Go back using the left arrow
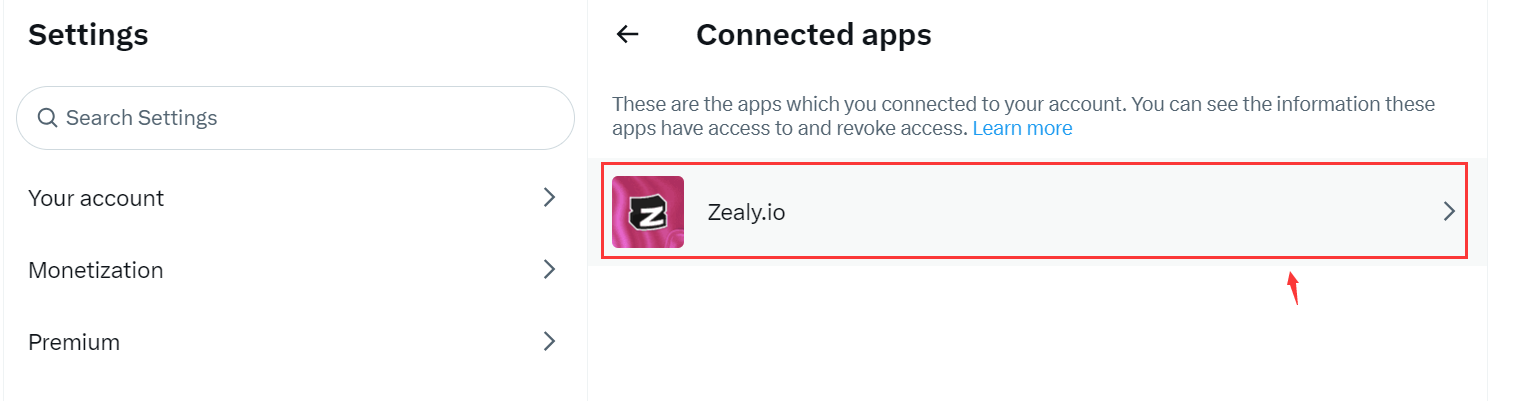Viewport: 1524px width, 401px height. click(x=627, y=35)
